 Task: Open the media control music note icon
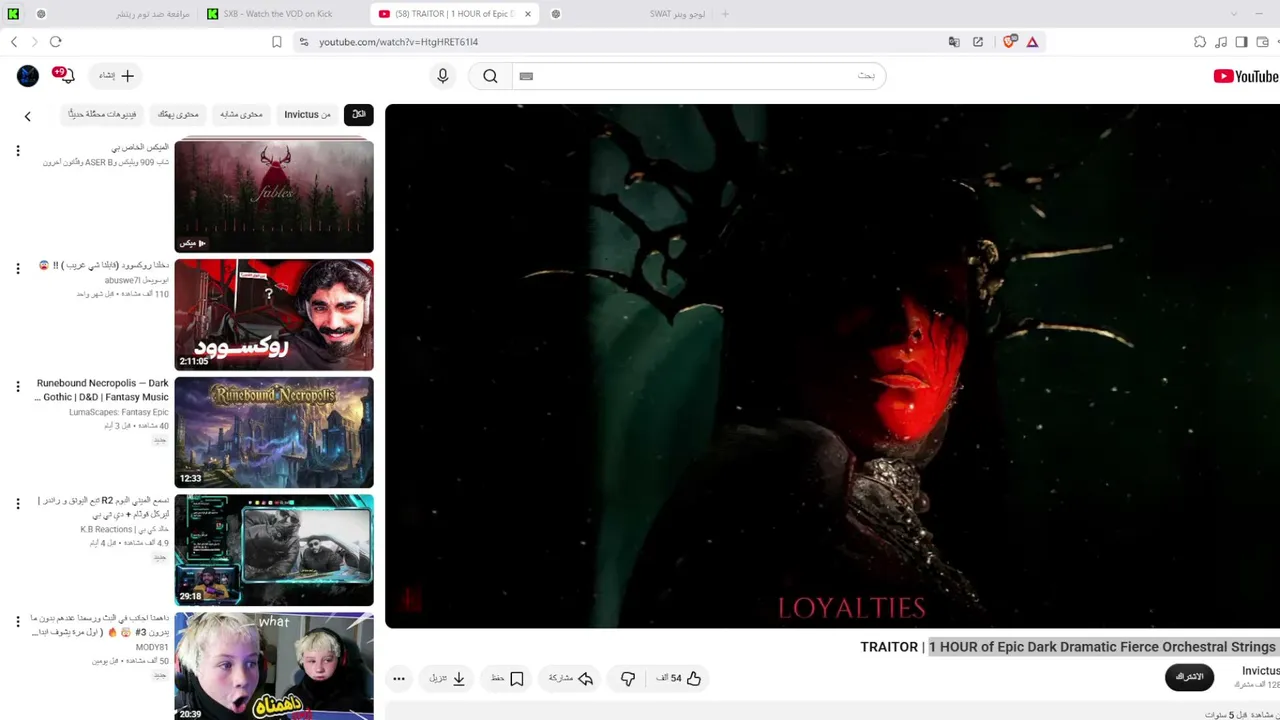[x=1221, y=42]
